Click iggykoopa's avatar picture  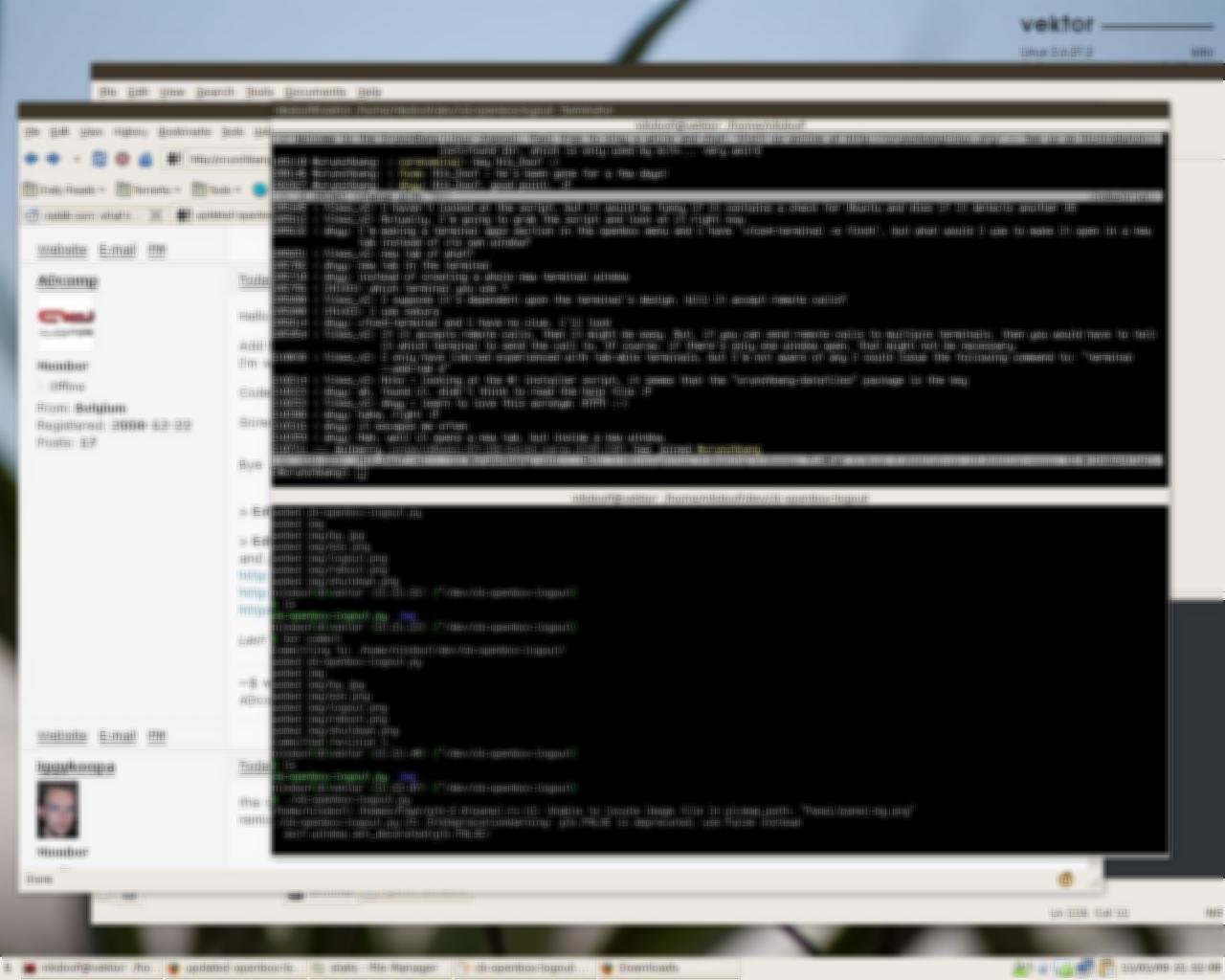click(x=57, y=810)
